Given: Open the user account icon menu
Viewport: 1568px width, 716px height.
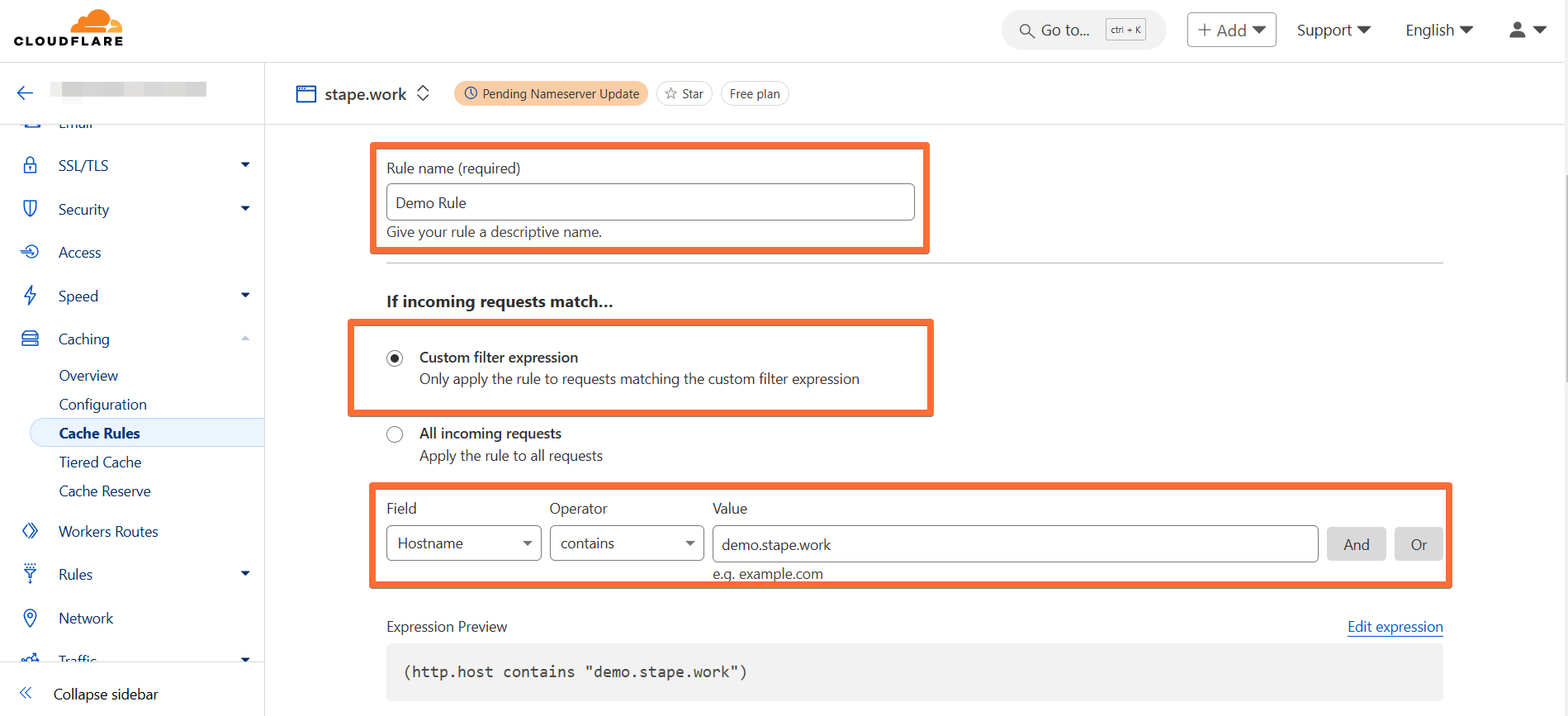Looking at the screenshot, I should pyautogui.click(x=1527, y=30).
